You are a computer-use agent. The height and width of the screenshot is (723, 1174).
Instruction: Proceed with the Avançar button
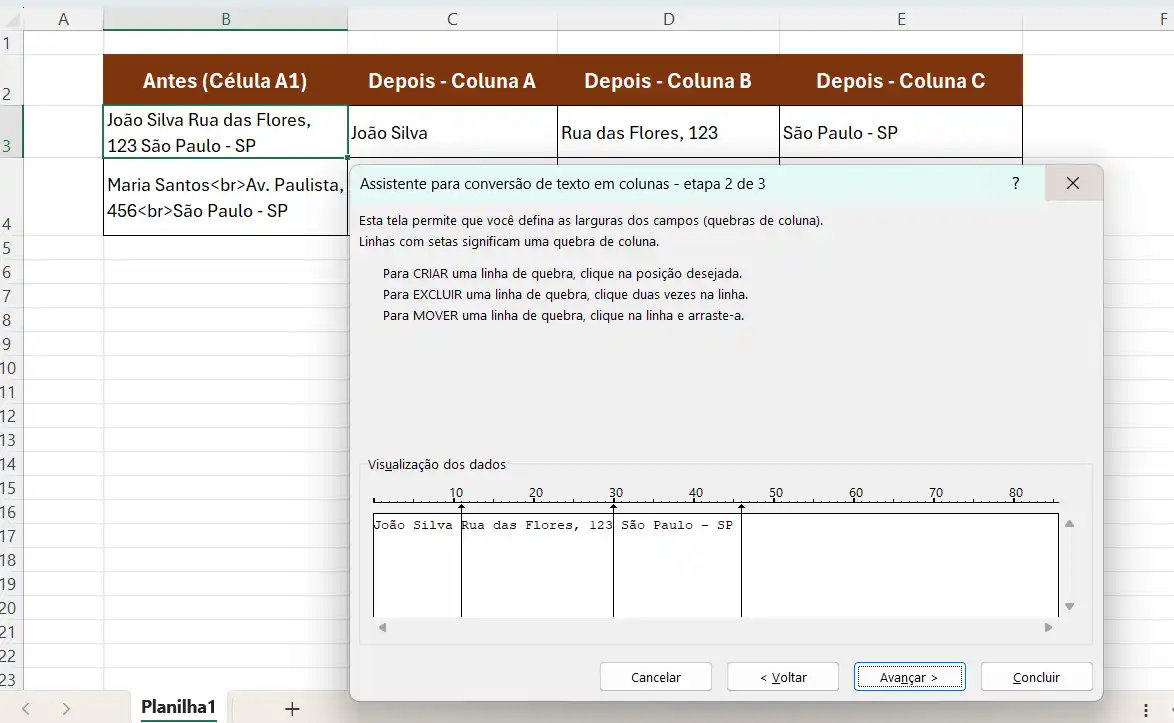pos(909,677)
